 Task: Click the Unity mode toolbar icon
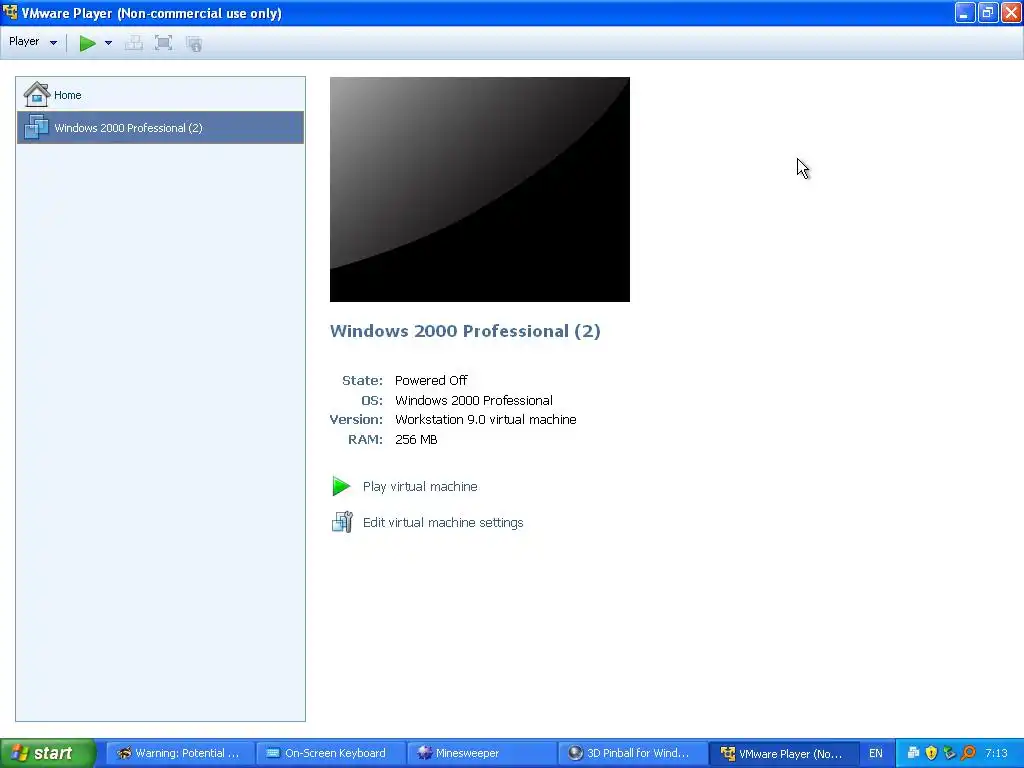194,43
